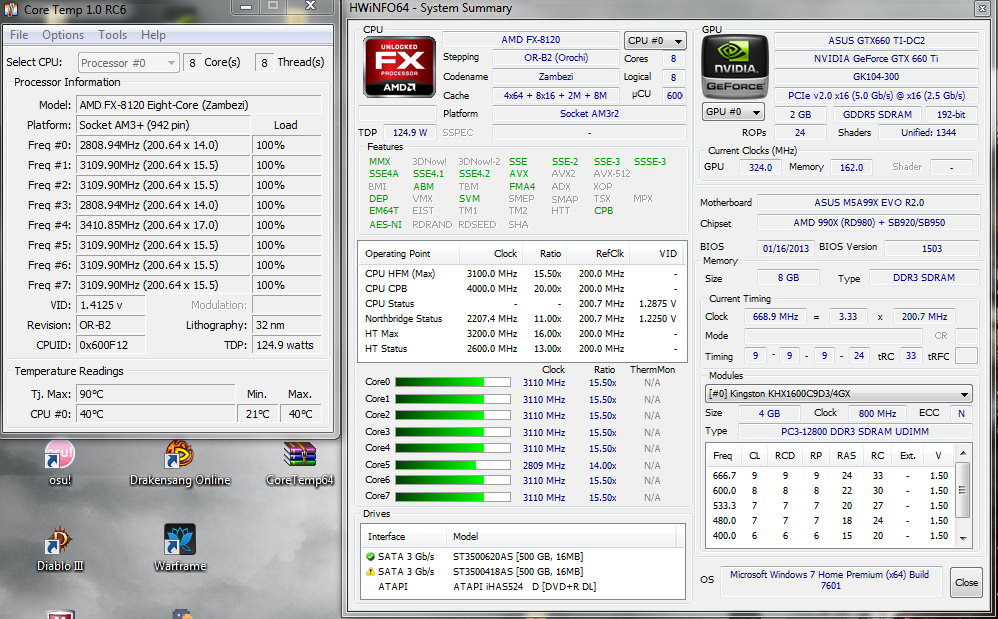
Task: Click the Core0 usage bar
Action: pos(453,382)
